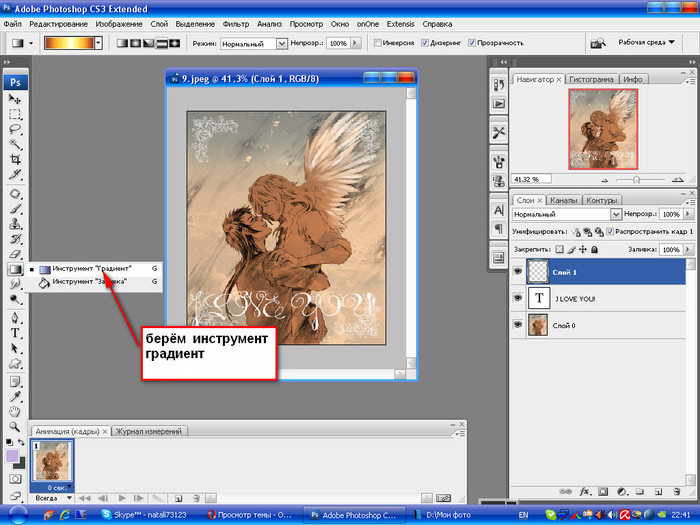700x525 pixels.
Task: Toggle Распространить кадр 1 checkbox
Action: tap(610, 231)
